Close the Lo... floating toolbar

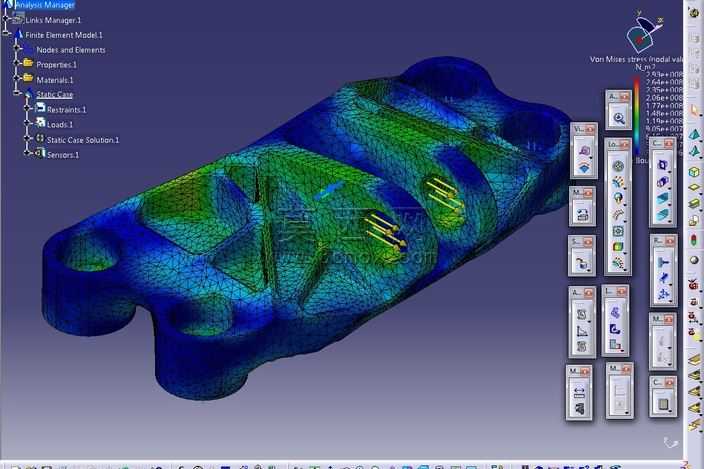(625, 145)
